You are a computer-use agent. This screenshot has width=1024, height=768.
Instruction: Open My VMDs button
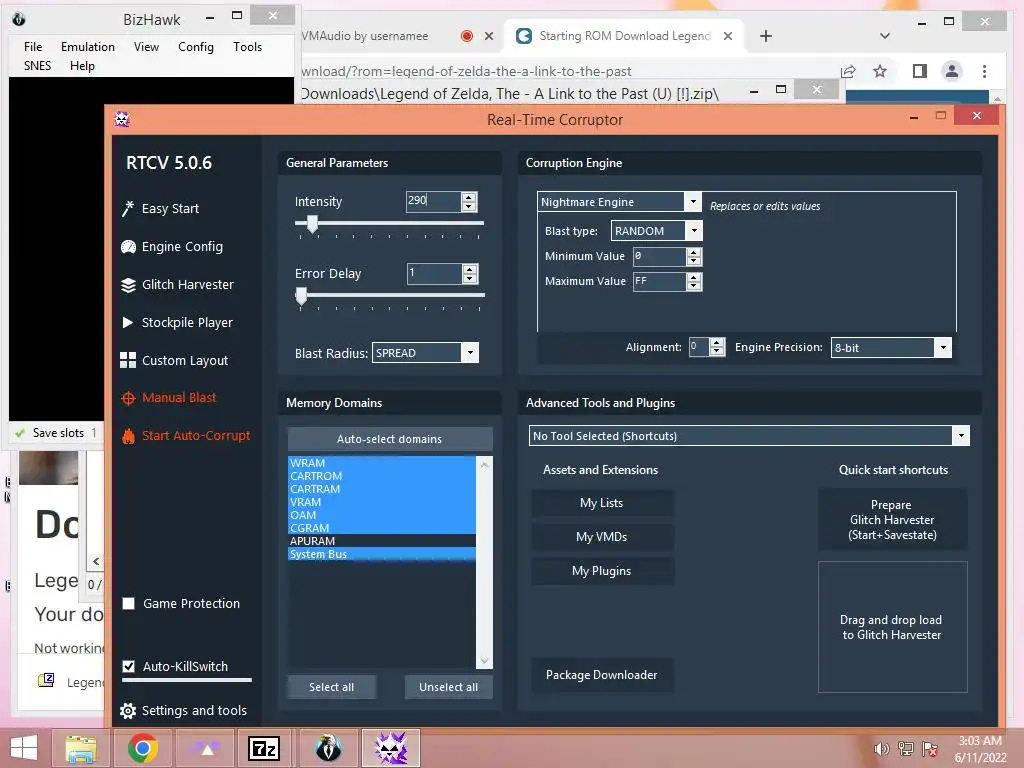601,537
